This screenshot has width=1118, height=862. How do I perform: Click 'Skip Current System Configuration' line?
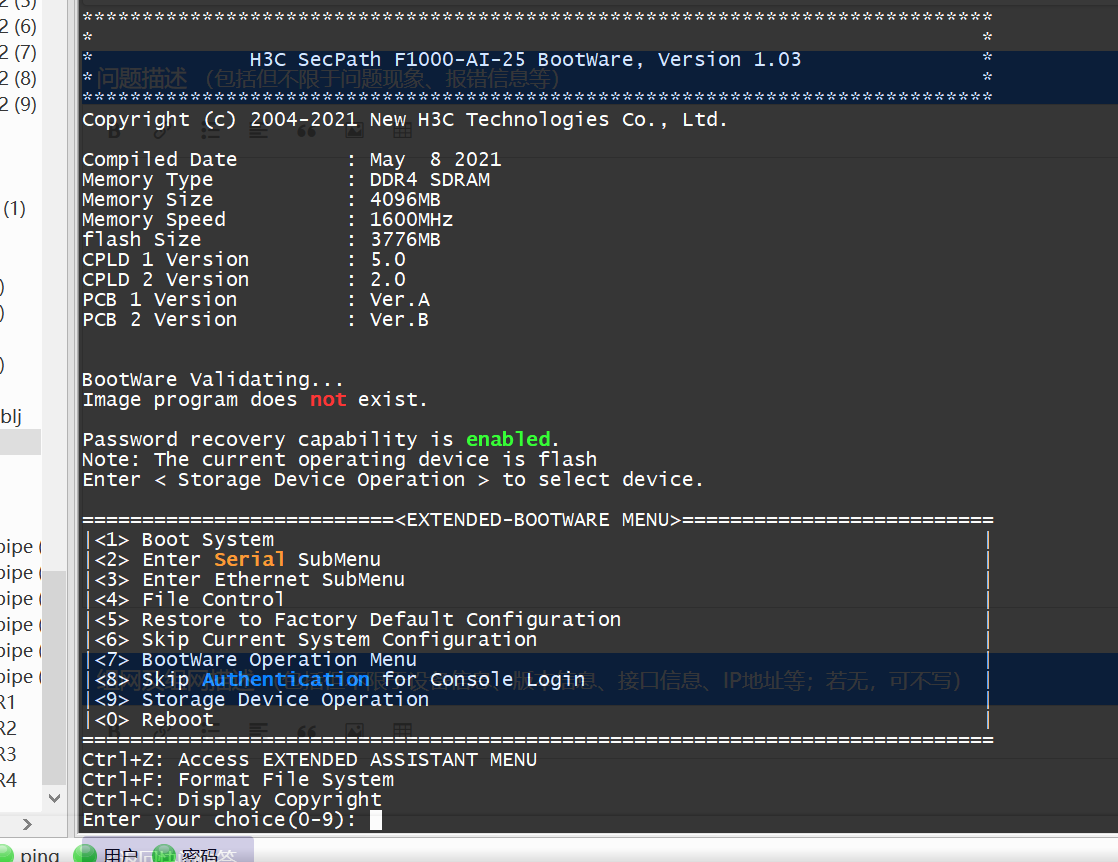(x=315, y=640)
